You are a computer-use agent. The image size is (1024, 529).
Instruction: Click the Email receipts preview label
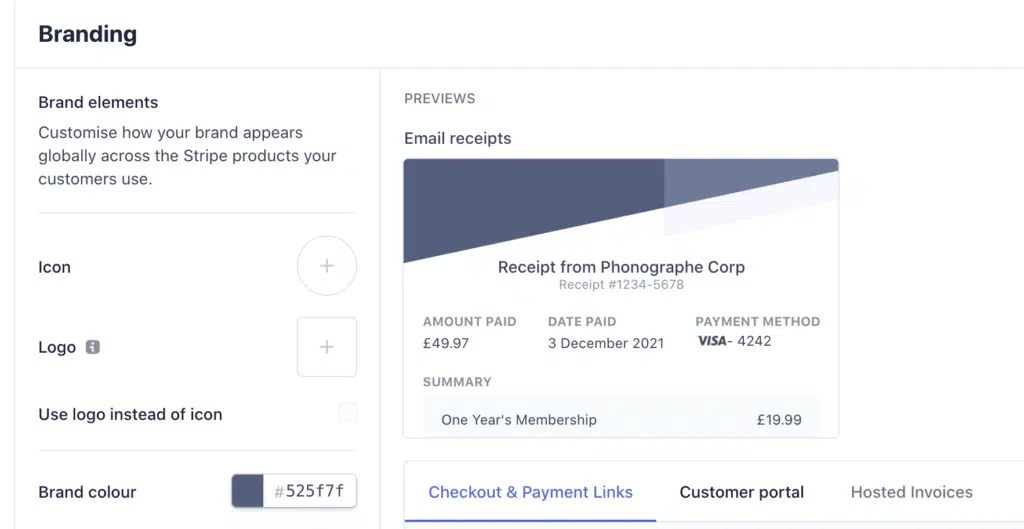pos(457,139)
